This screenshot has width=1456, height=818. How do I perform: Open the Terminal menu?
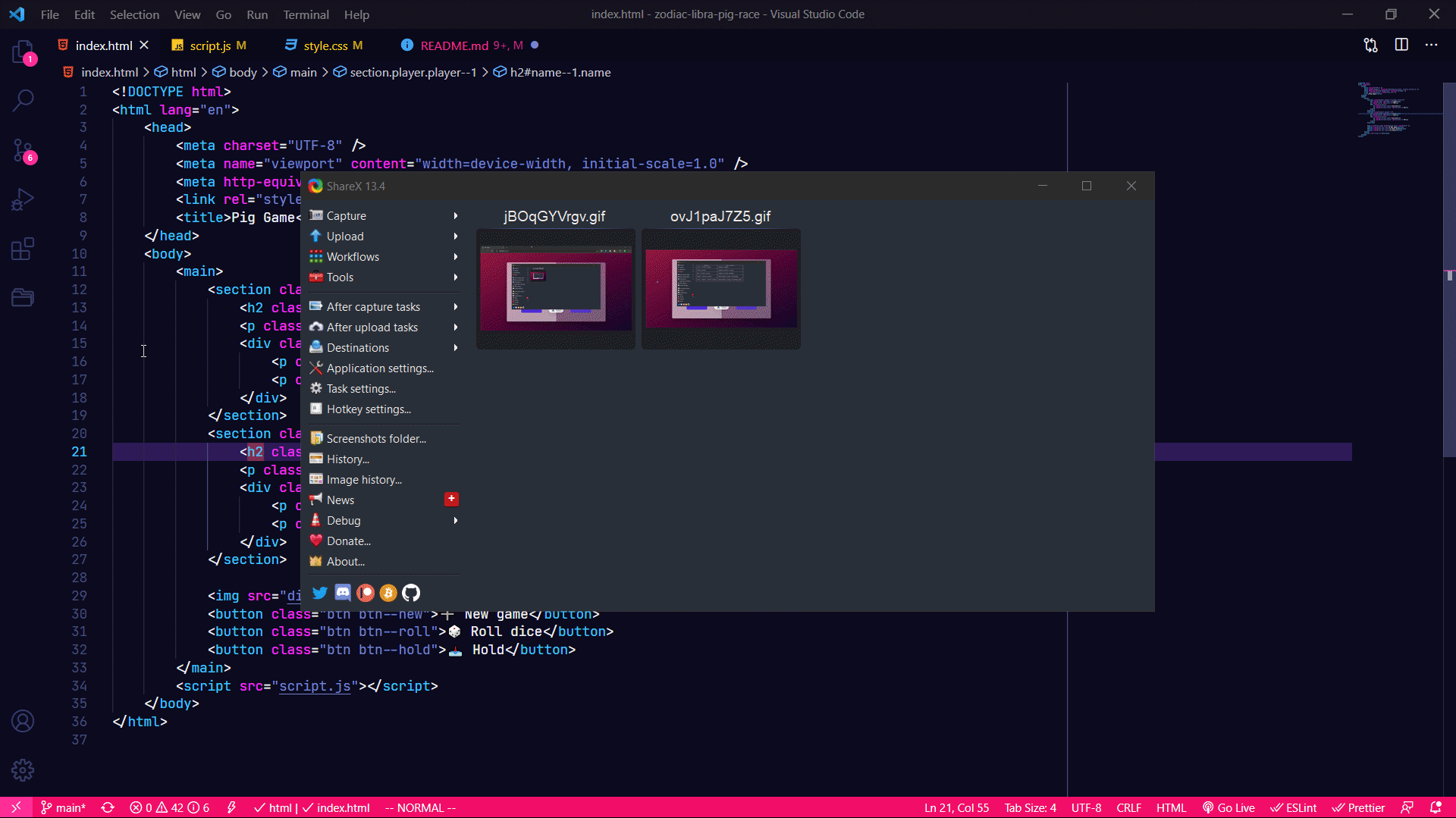coord(306,14)
